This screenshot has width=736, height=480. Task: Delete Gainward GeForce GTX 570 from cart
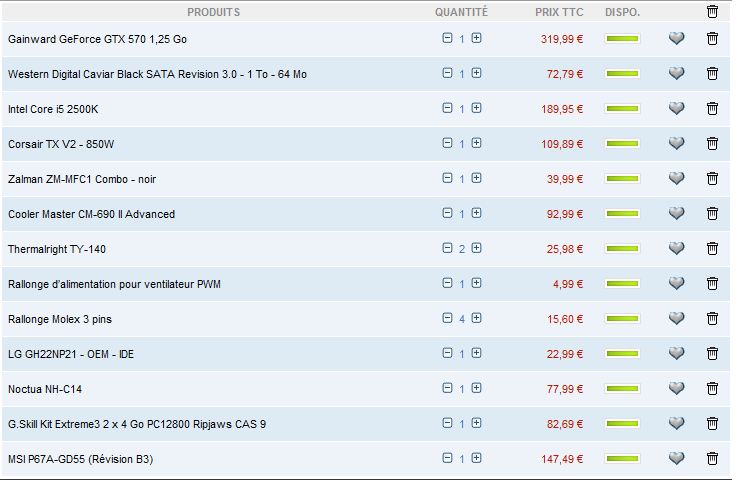(712, 38)
